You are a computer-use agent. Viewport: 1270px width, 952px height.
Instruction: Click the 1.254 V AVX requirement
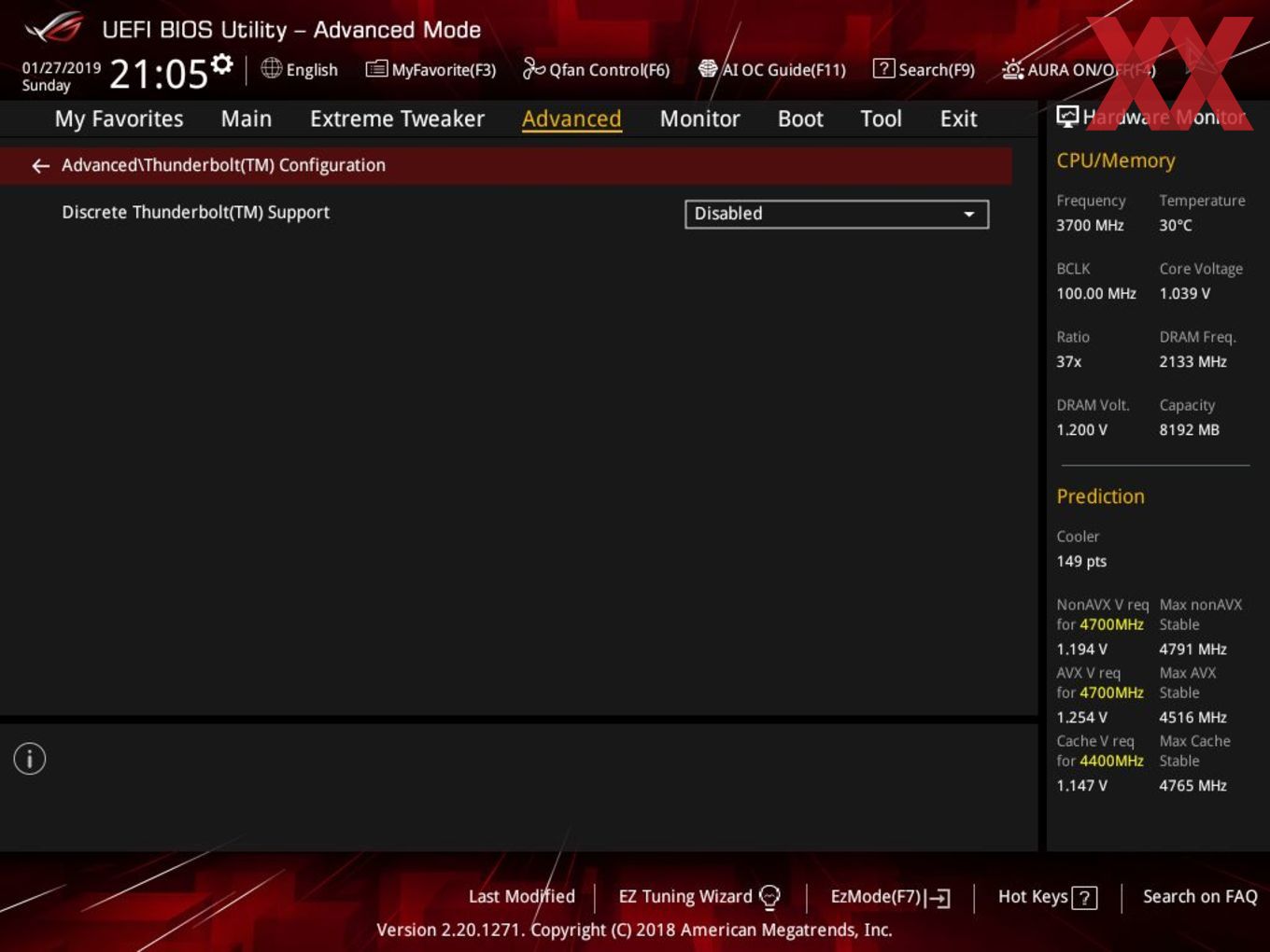tap(1081, 717)
